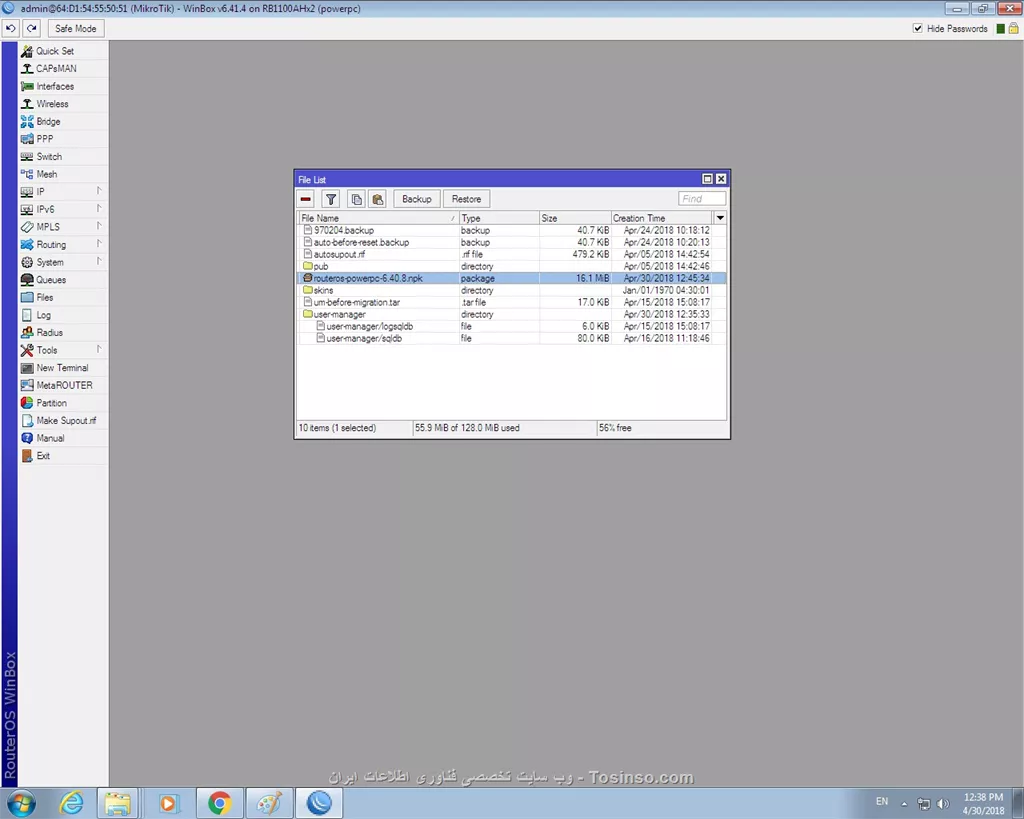1024x819 pixels.
Task: Click the Backup button
Action: [417, 199]
